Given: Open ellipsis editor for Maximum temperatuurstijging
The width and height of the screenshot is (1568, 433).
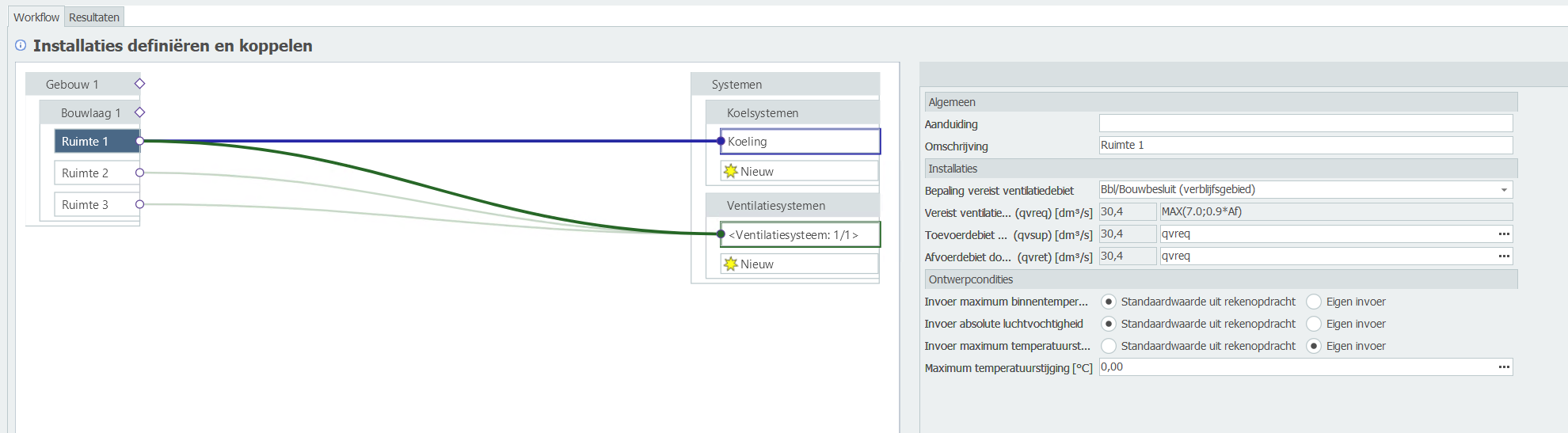Looking at the screenshot, I should [1504, 367].
